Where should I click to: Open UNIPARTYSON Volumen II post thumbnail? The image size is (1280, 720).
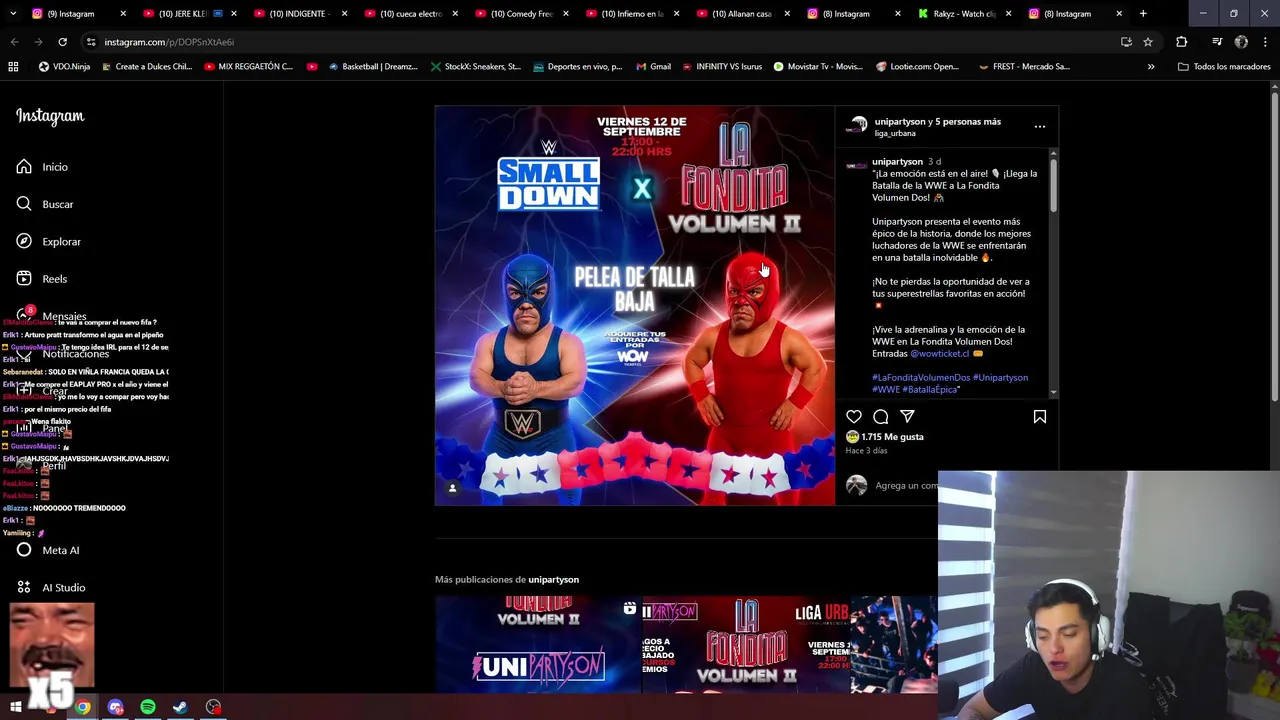537,644
